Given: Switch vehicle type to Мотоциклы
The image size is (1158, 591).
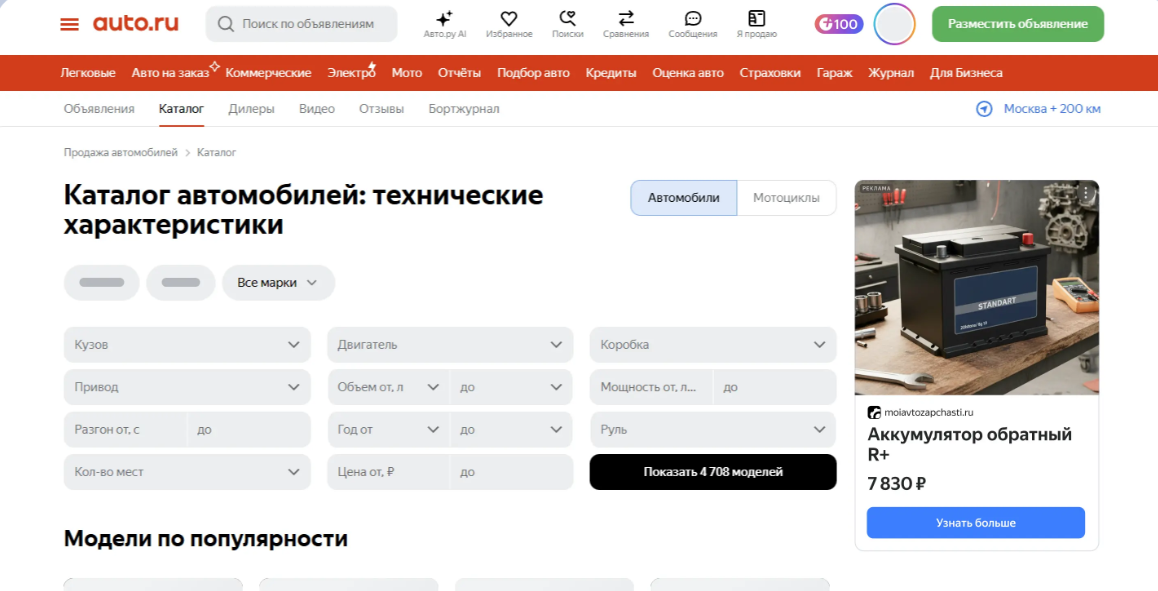Looking at the screenshot, I should tap(786, 197).
